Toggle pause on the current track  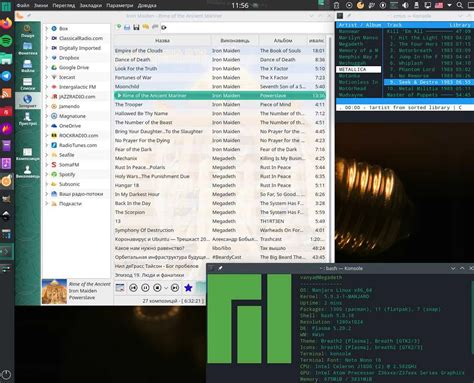[x=145, y=288]
